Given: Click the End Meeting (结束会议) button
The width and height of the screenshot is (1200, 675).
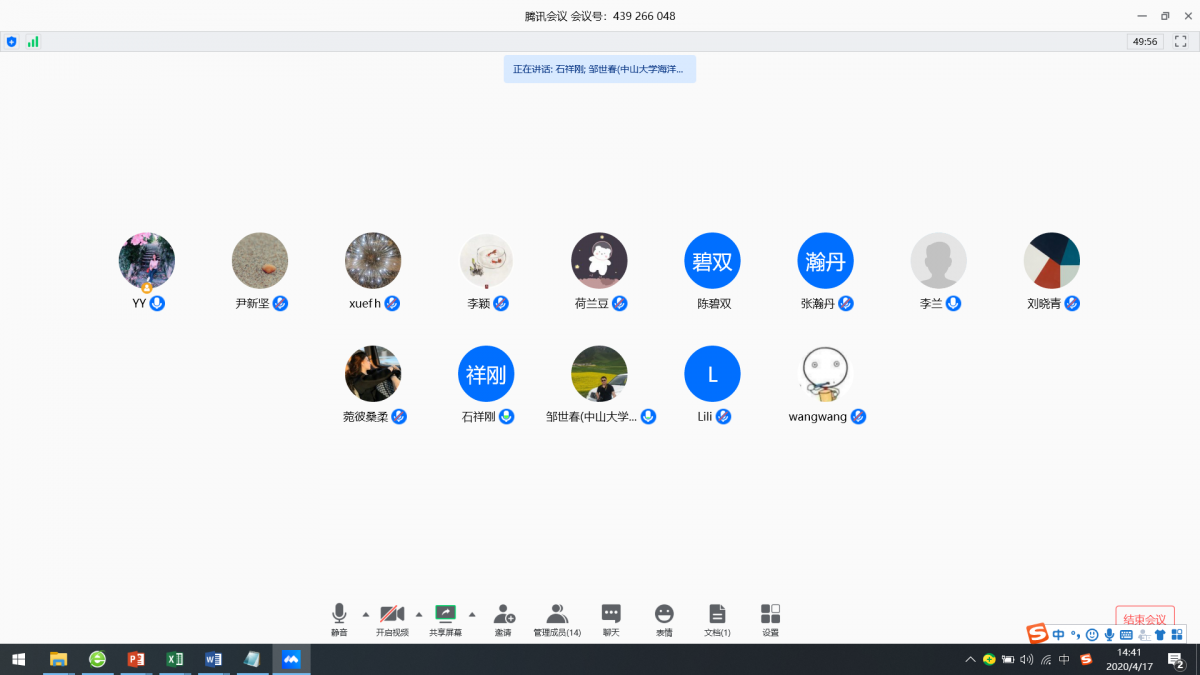Looking at the screenshot, I should tap(1145, 618).
